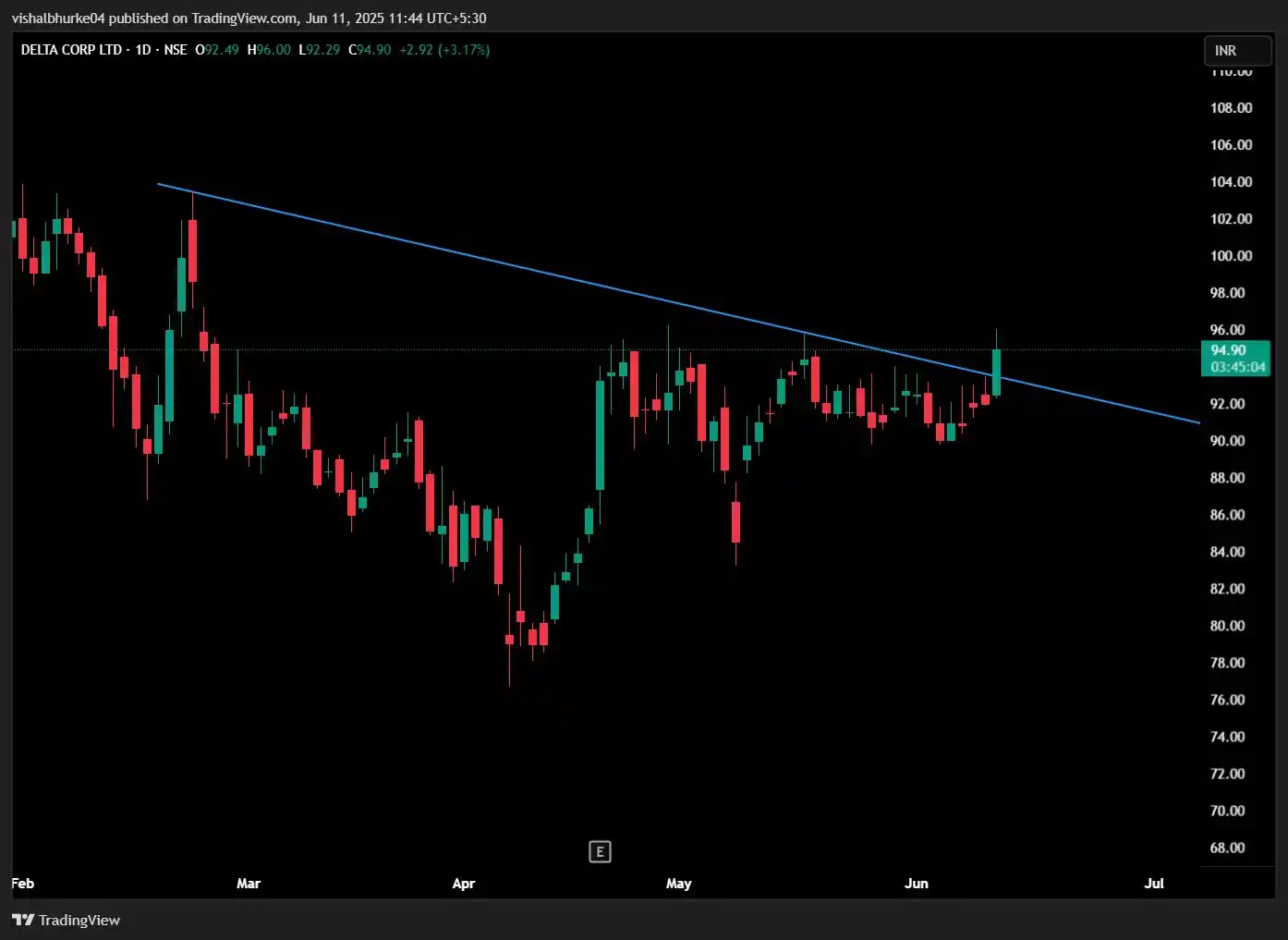Click the published by vishalbhurke04 header text
Image resolution: width=1288 pixels, height=940 pixels.
click(249, 18)
